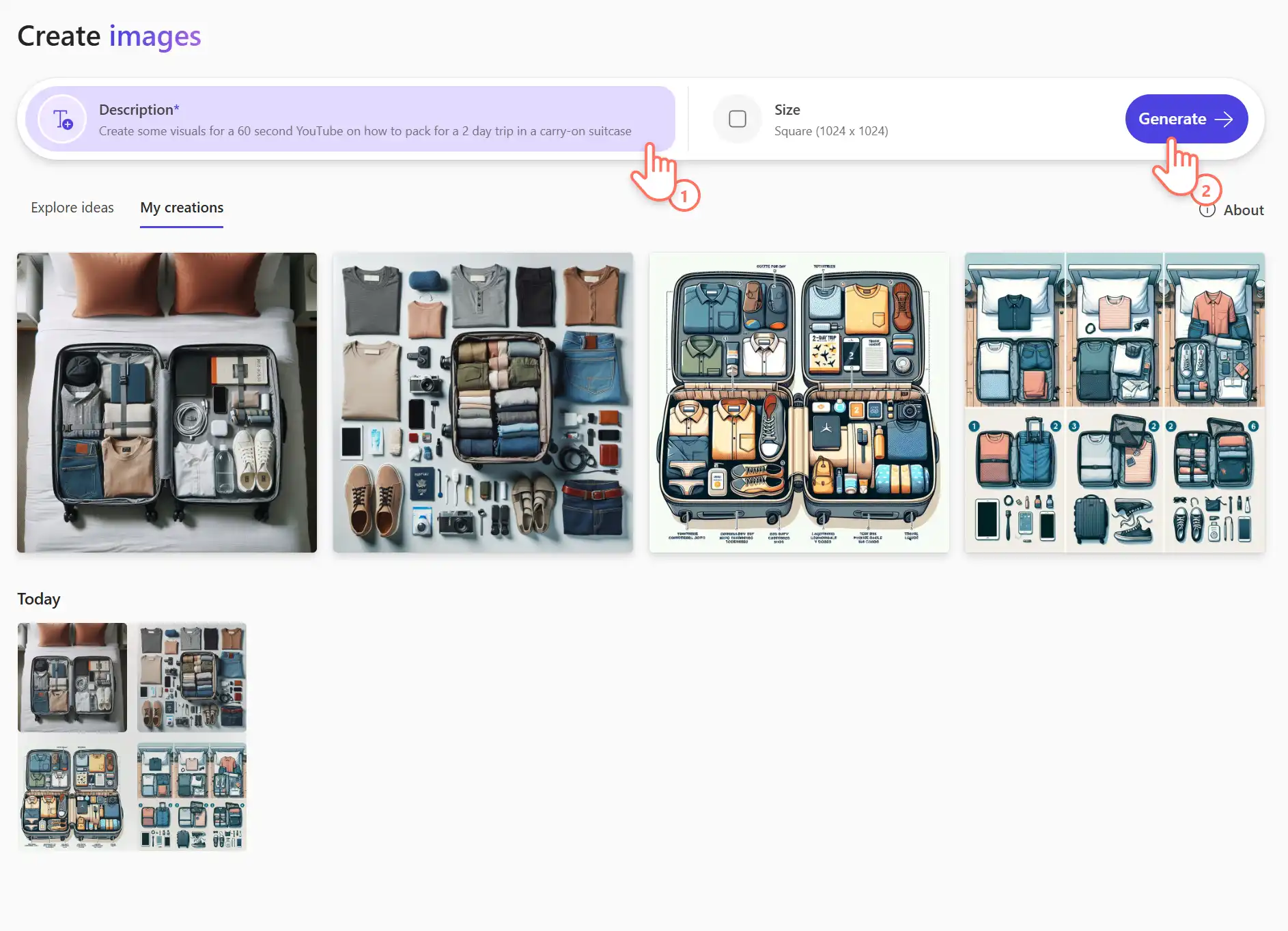Click the text description icon
The height and width of the screenshot is (931, 1288).
point(62,119)
